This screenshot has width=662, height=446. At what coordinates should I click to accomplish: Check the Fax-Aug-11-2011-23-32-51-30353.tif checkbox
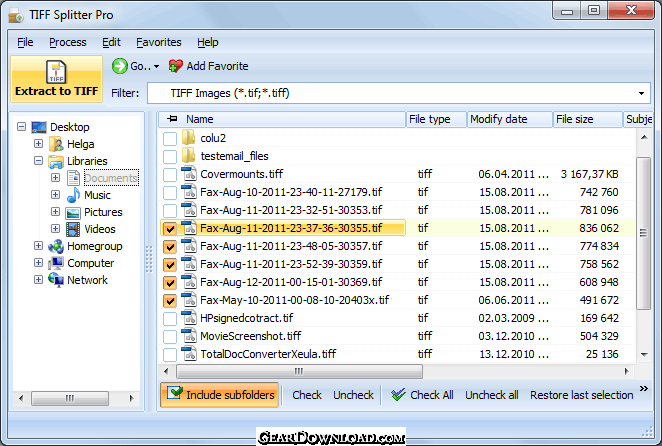170,210
